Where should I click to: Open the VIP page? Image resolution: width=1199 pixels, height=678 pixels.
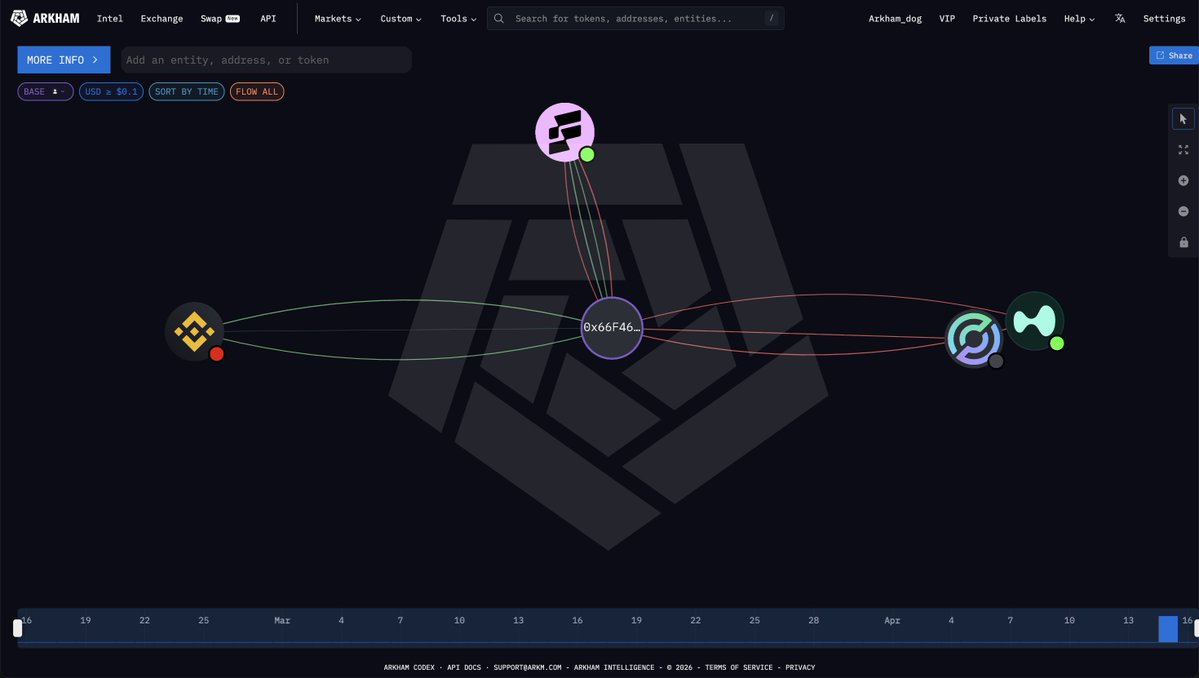point(947,18)
